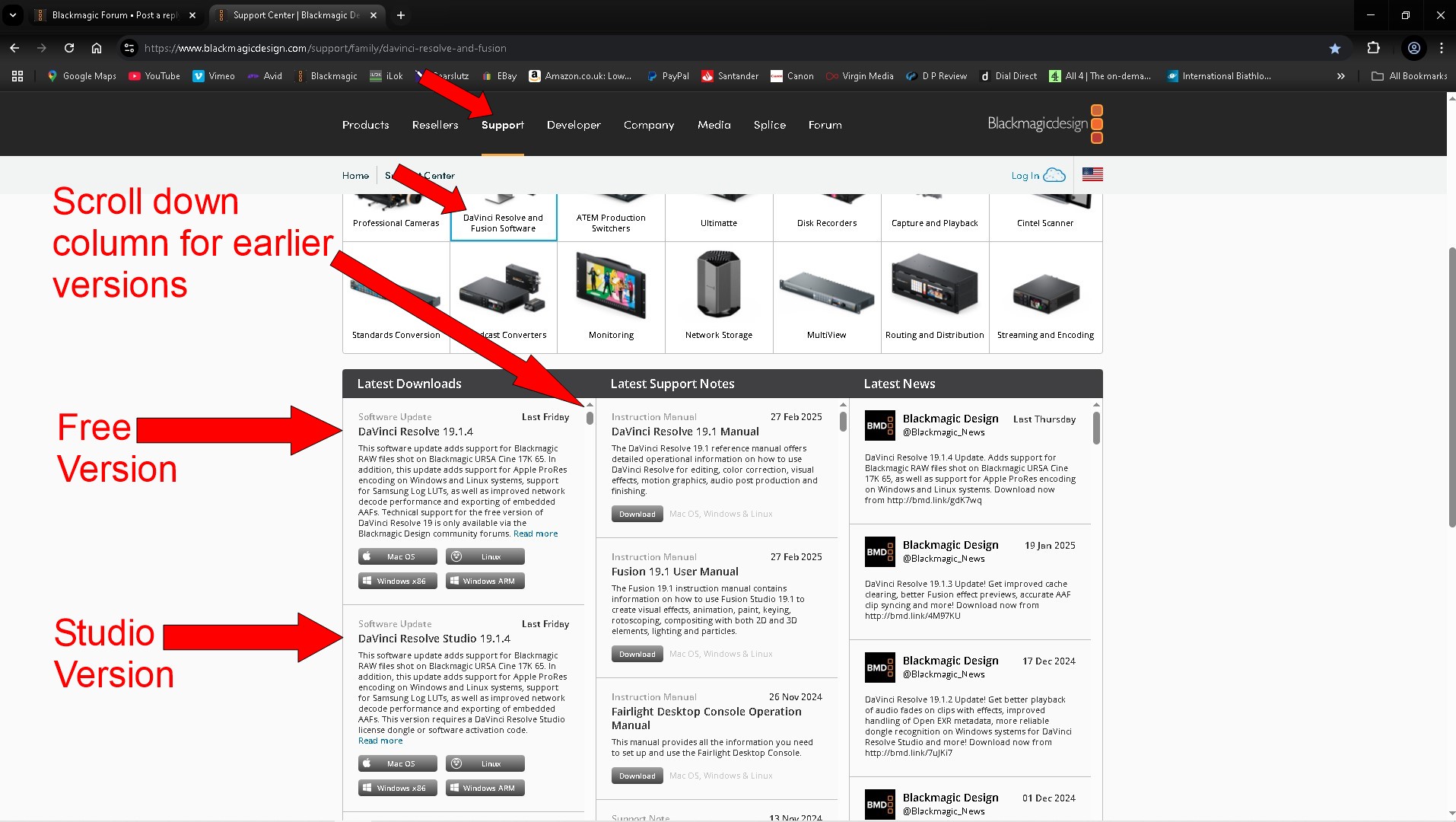Click Log In link
1456x822 pixels.
[1038, 176]
